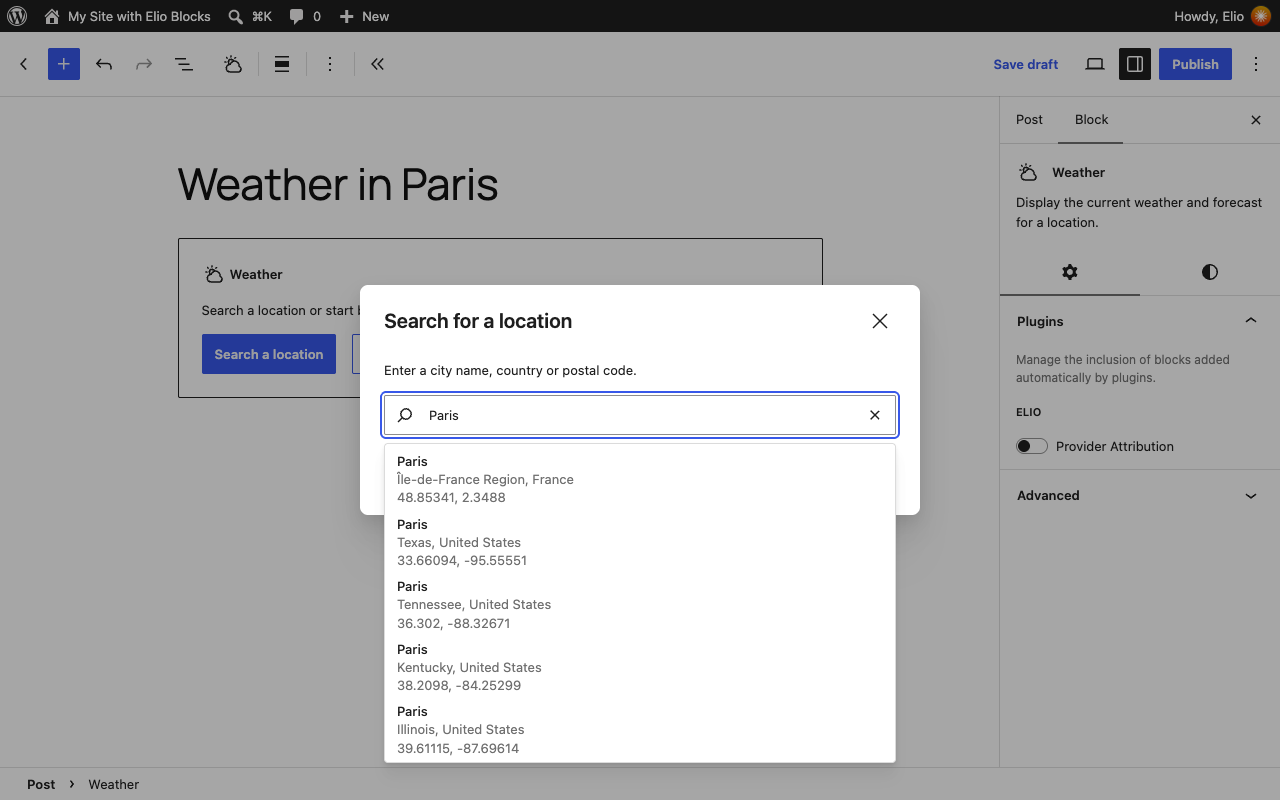Viewport: 1280px width, 800px height.
Task: Click the Weather in Paris title
Action: coord(338,185)
